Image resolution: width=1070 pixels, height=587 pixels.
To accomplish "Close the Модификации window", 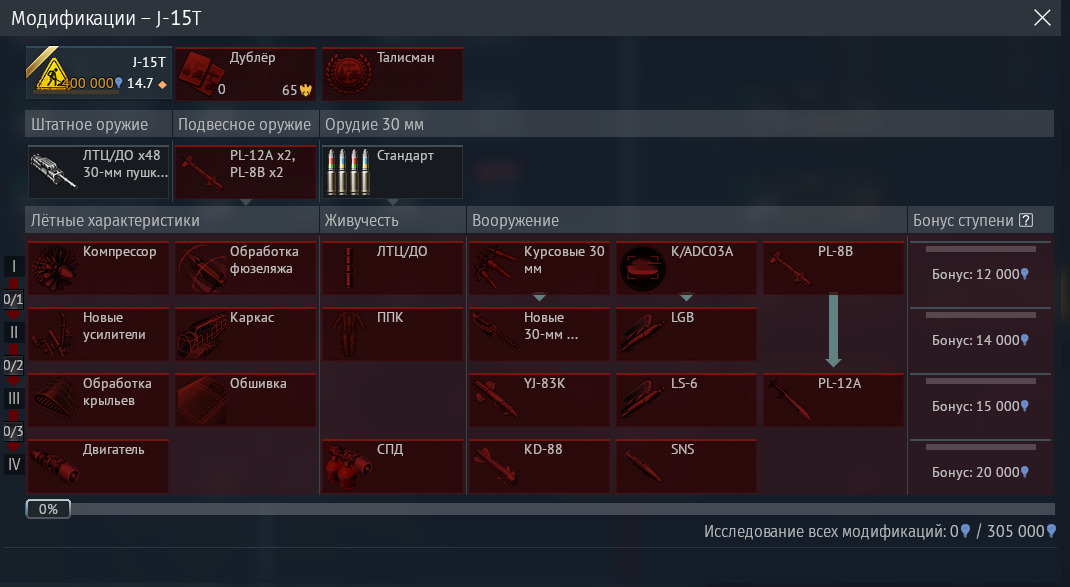I will 1042,18.
